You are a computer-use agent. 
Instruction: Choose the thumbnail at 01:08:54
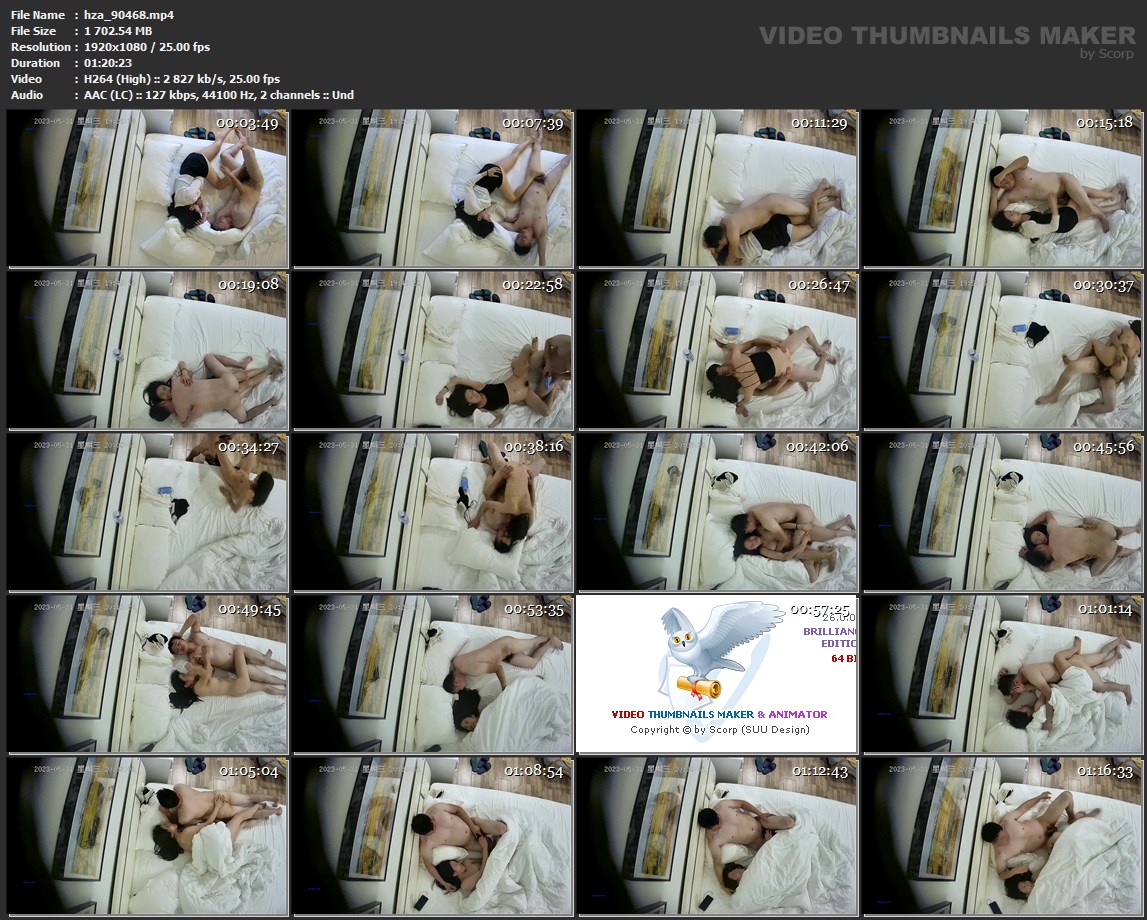[432, 837]
